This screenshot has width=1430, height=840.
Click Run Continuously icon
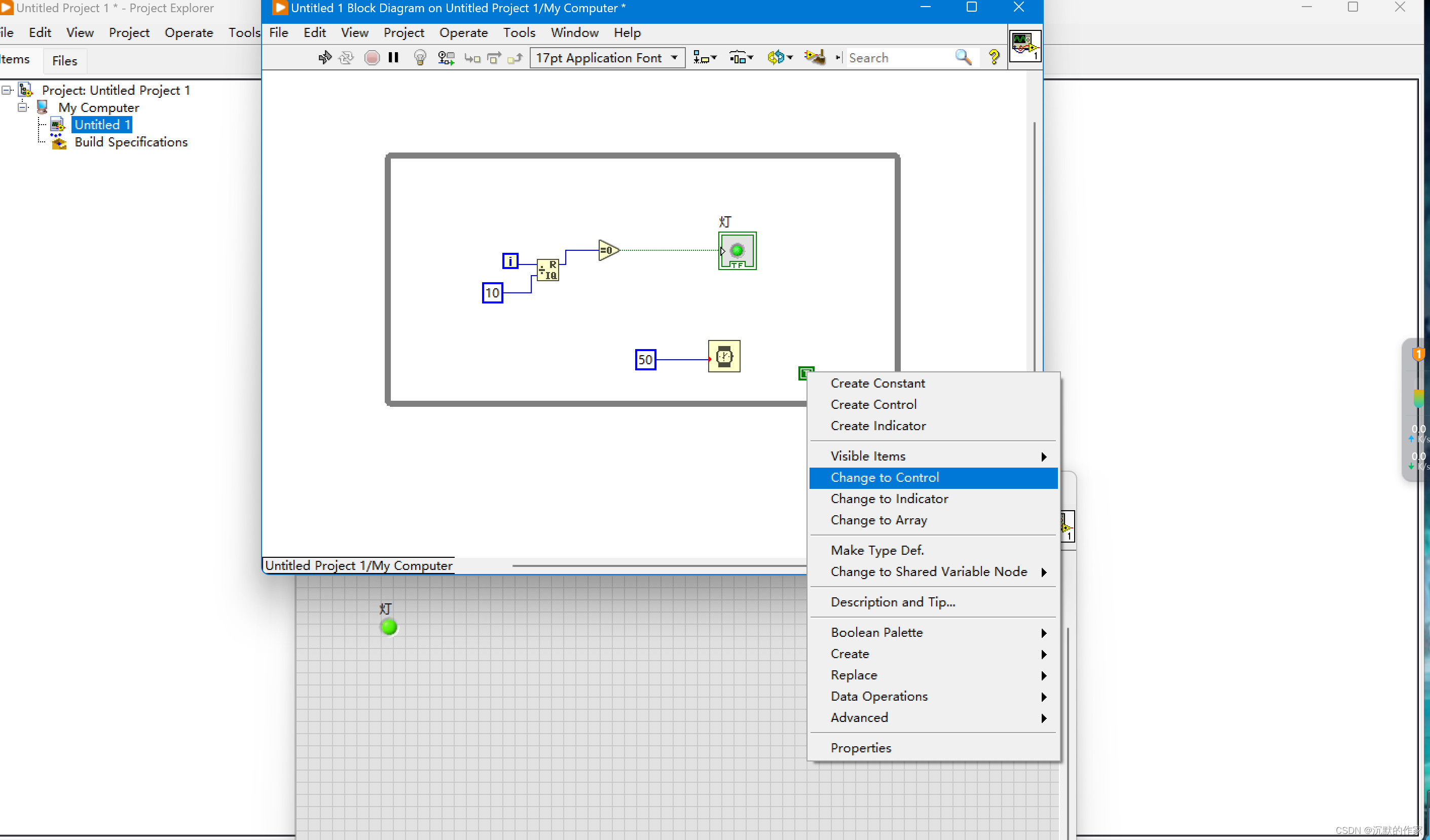pos(346,57)
